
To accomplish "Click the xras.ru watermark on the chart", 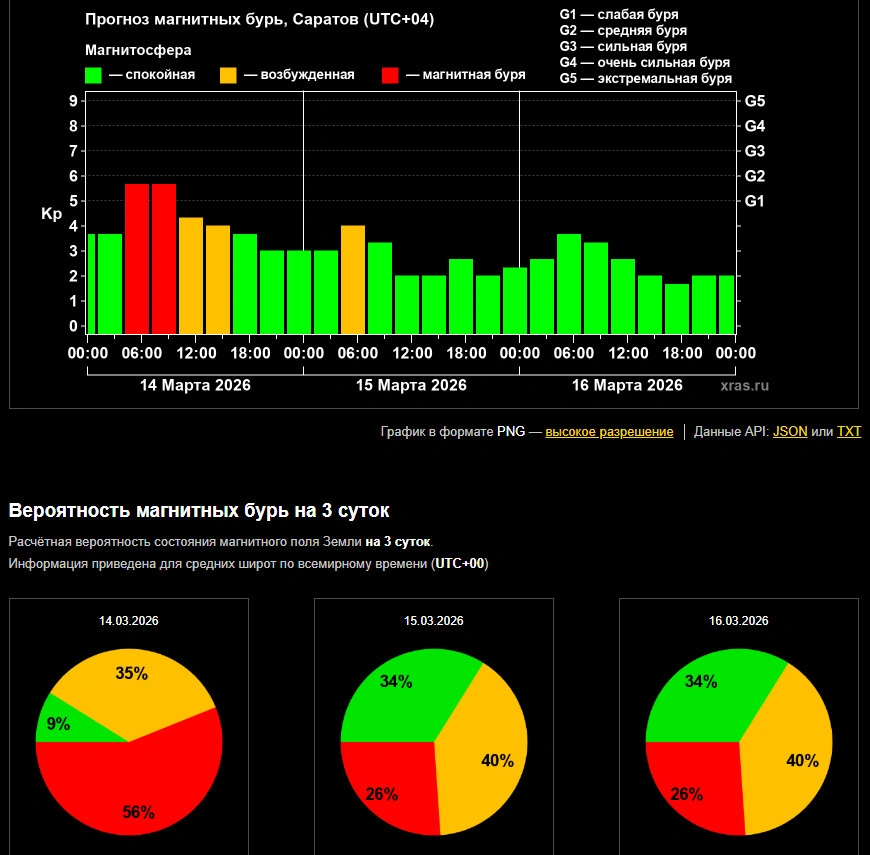I will [745, 385].
